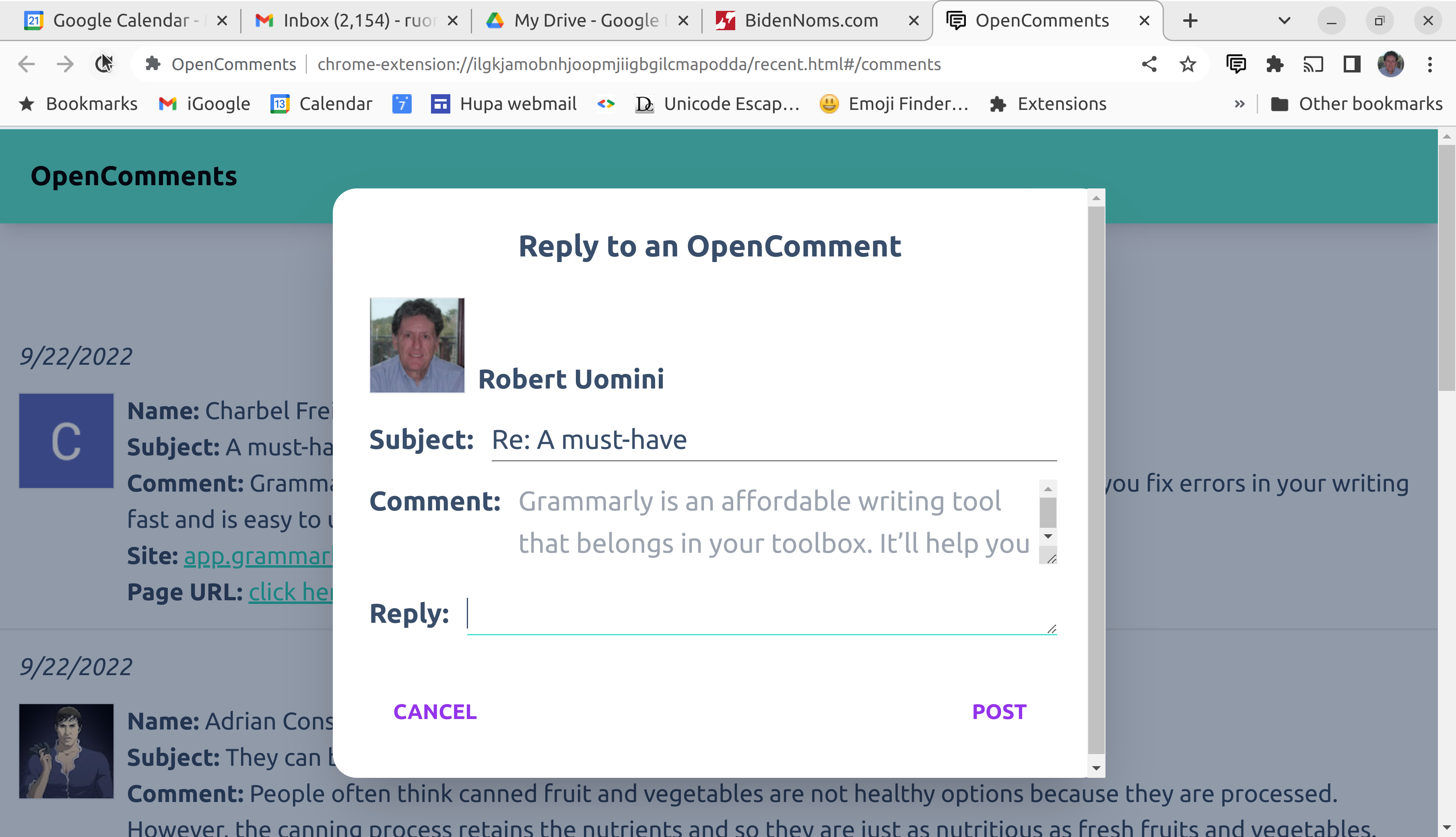Click the Charbel 'C' avatar

(x=66, y=441)
